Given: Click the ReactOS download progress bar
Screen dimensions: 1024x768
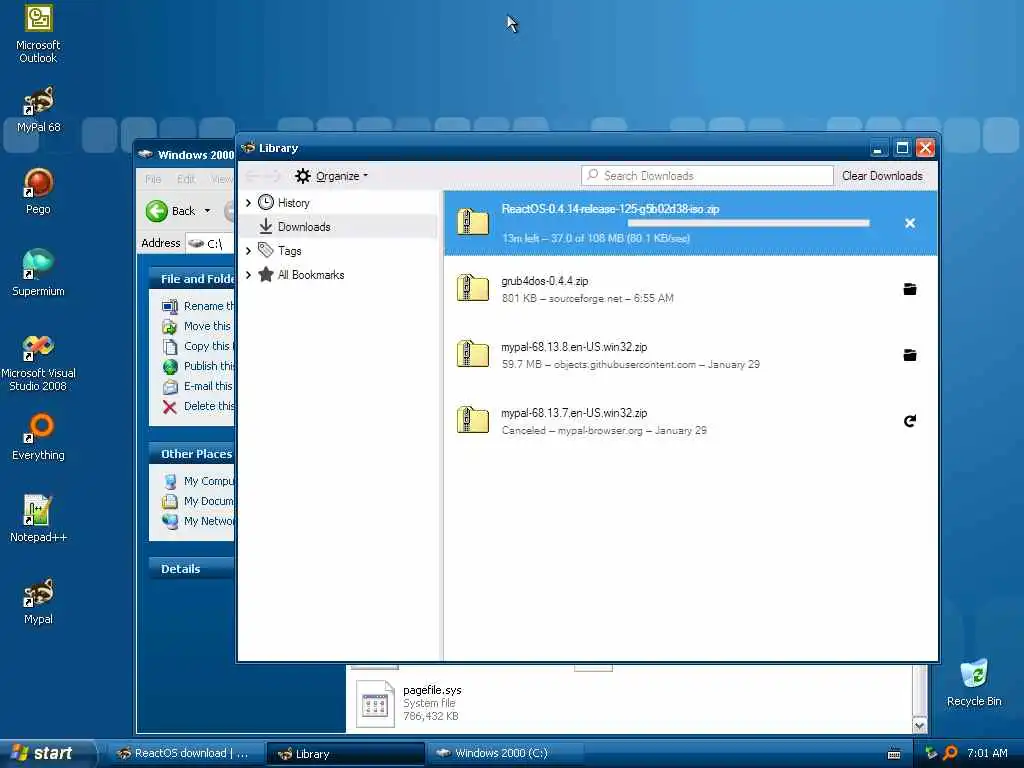Looking at the screenshot, I should (x=748, y=223).
